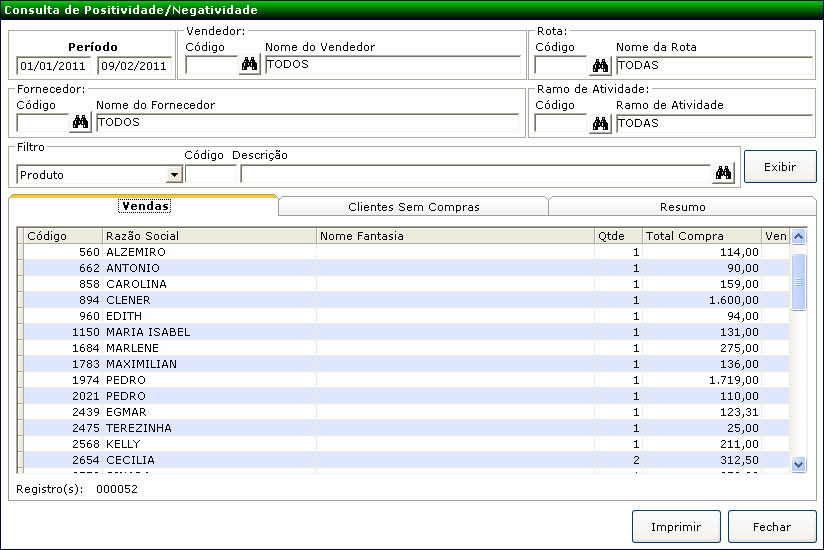
Task: Select PEDRO row with code 1974
Action: coord(406,380)
